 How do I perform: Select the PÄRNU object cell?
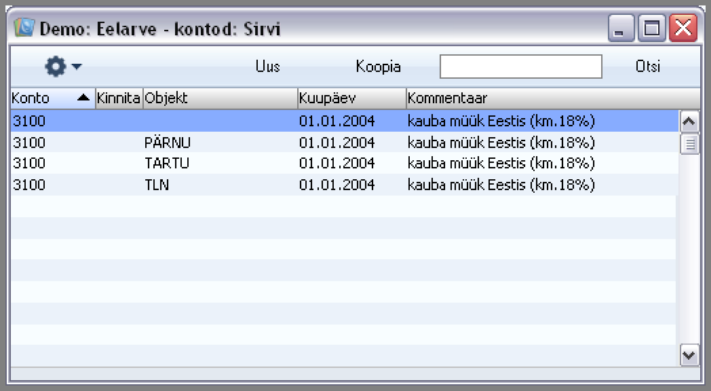(167, 142)
